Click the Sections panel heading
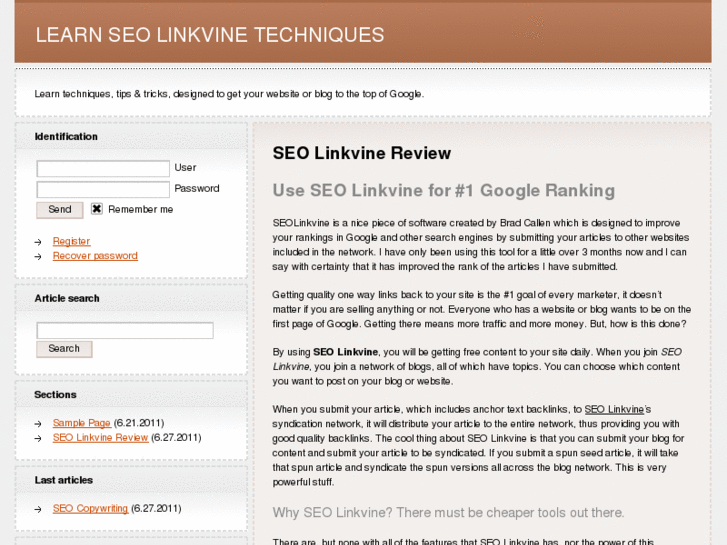Viewport: 727px width, 545px height. tap(55, 395)
